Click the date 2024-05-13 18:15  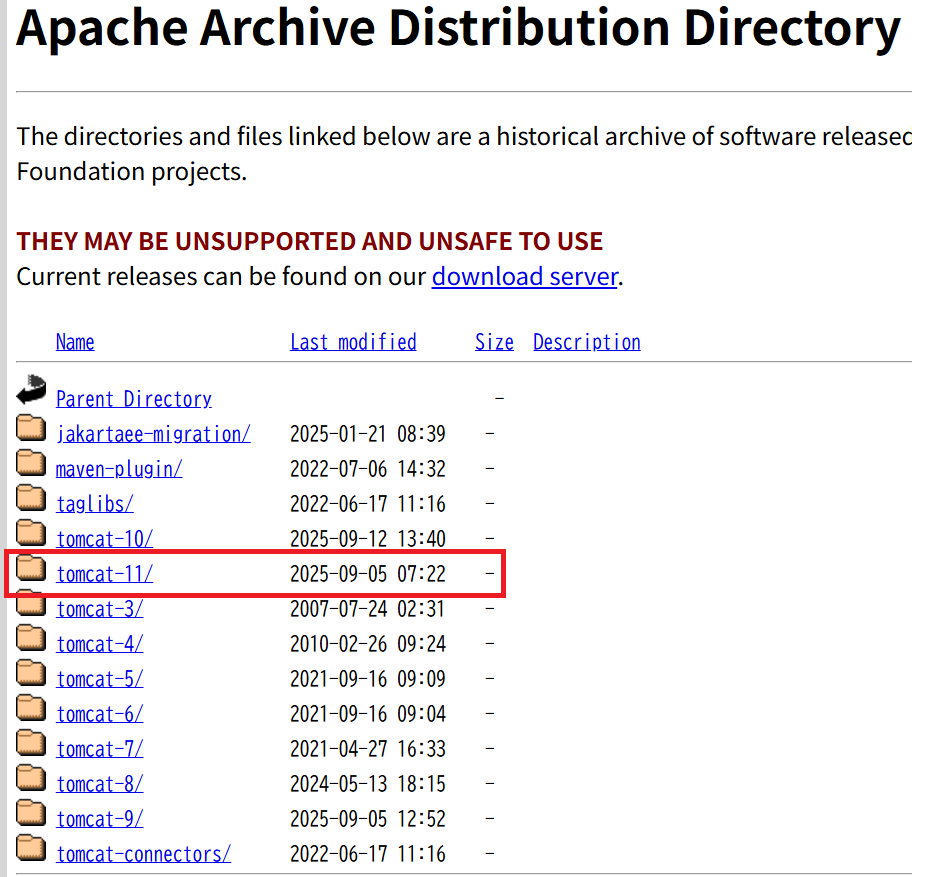[x=367, y=785]
